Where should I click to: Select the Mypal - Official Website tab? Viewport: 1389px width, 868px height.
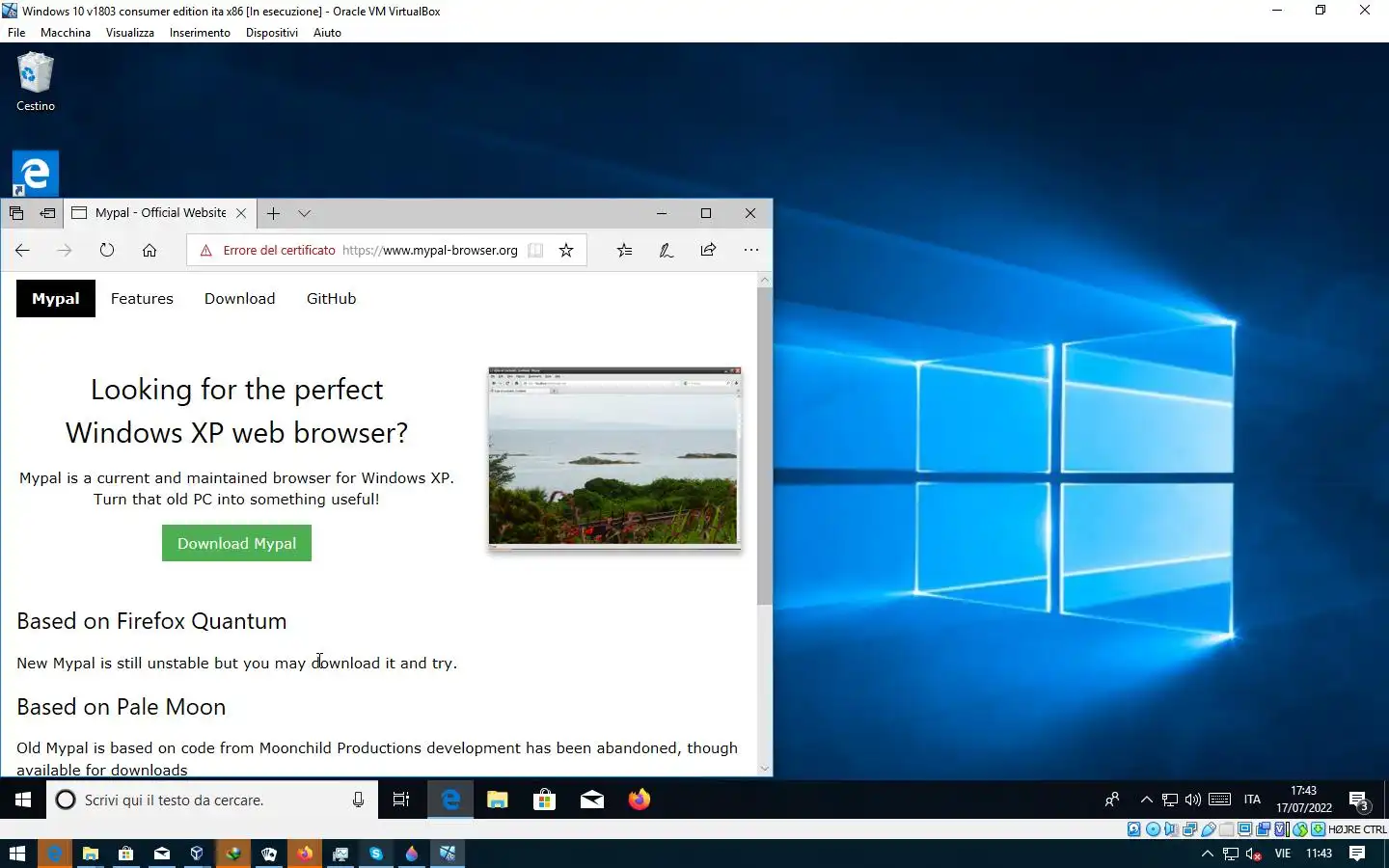160,213
